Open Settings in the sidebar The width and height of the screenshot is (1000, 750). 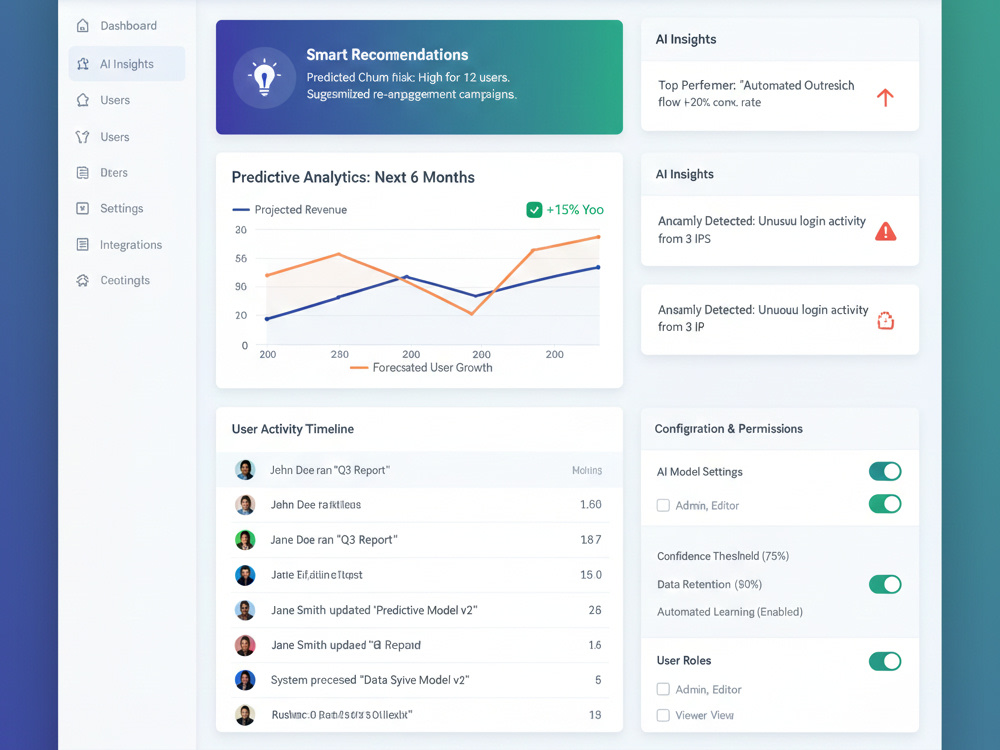[127, 209]
